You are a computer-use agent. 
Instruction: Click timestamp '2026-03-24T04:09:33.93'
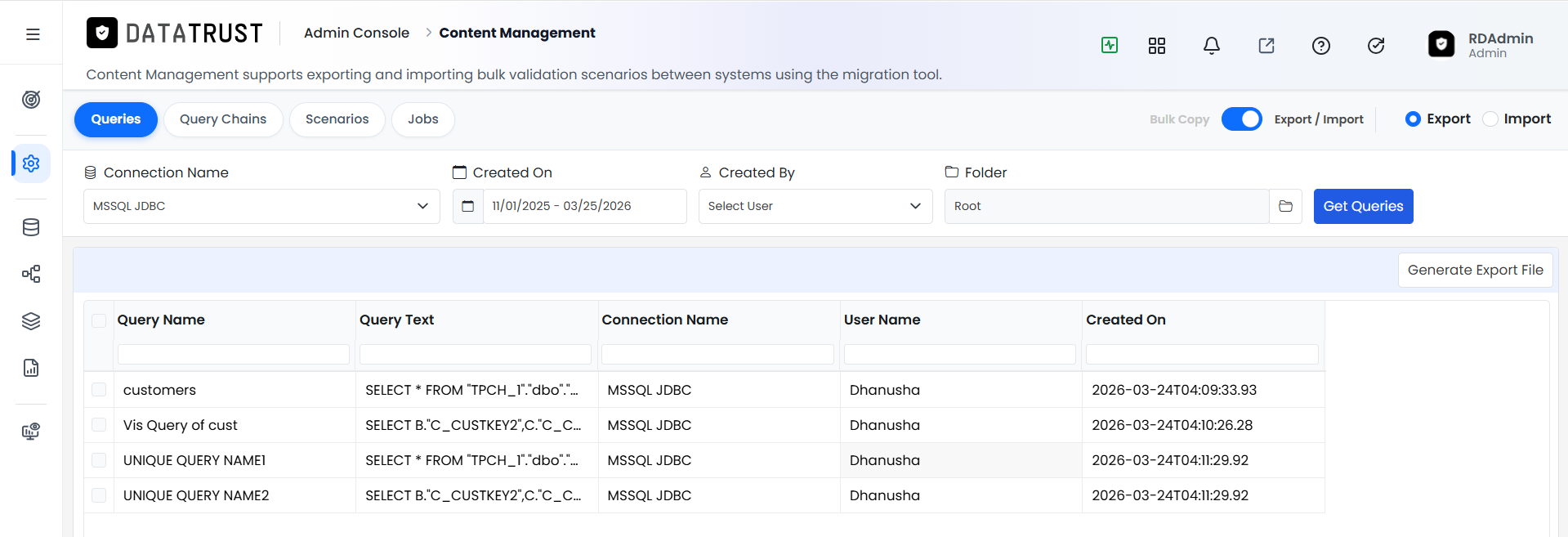tap(1174, 390)
